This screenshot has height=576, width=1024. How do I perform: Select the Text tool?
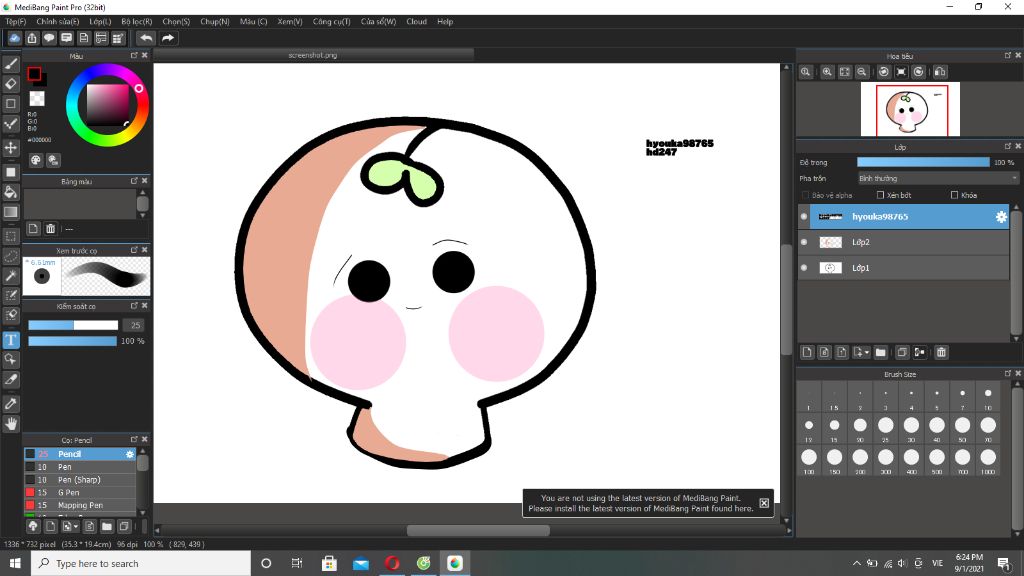pyautogui.click(x=11, y=340)
